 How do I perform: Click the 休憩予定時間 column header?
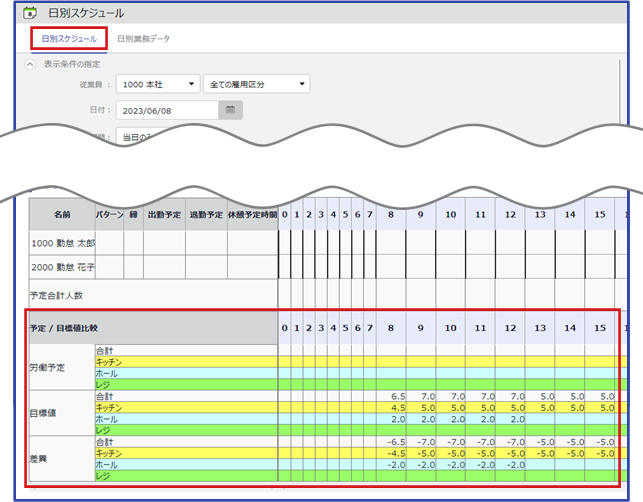253,214
